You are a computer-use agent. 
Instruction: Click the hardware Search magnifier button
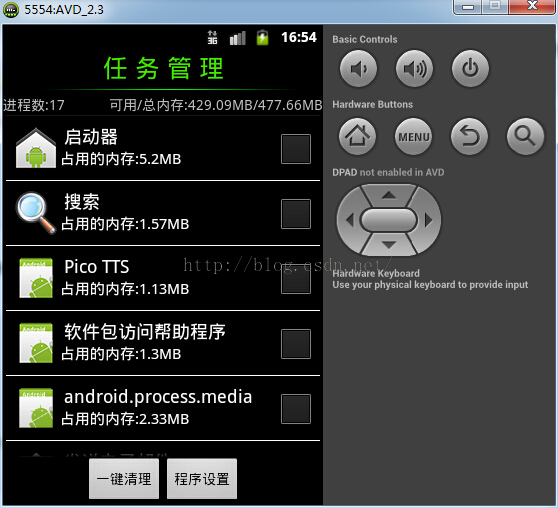tap(525, 136)
